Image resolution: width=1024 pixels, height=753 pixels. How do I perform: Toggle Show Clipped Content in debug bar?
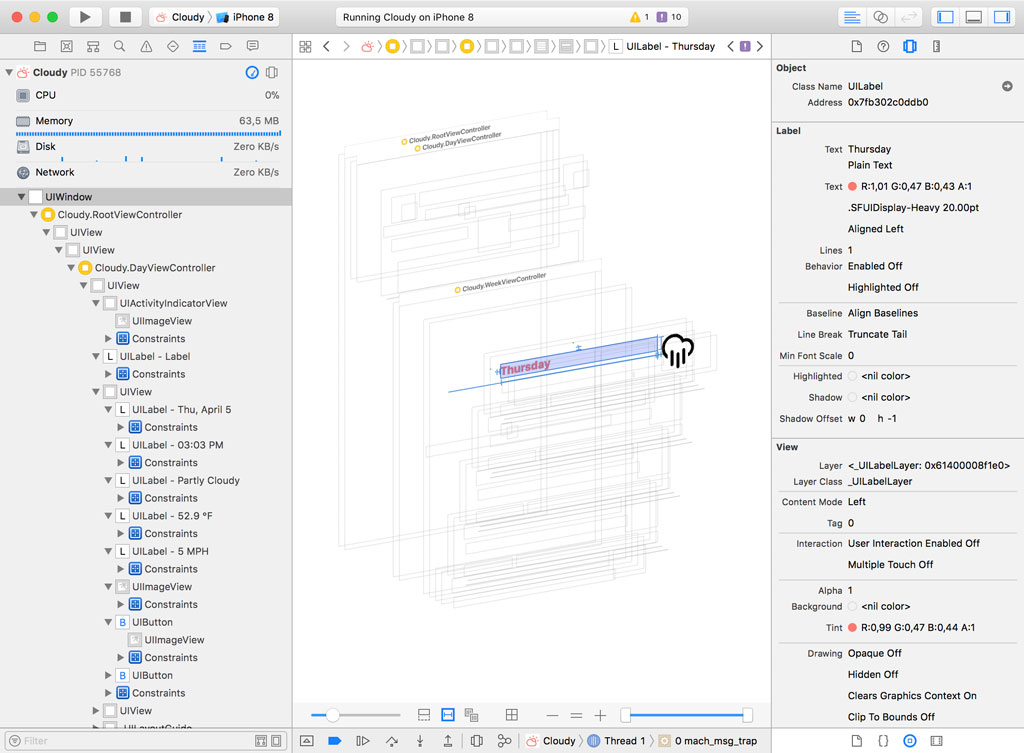[x=424, y=715]
